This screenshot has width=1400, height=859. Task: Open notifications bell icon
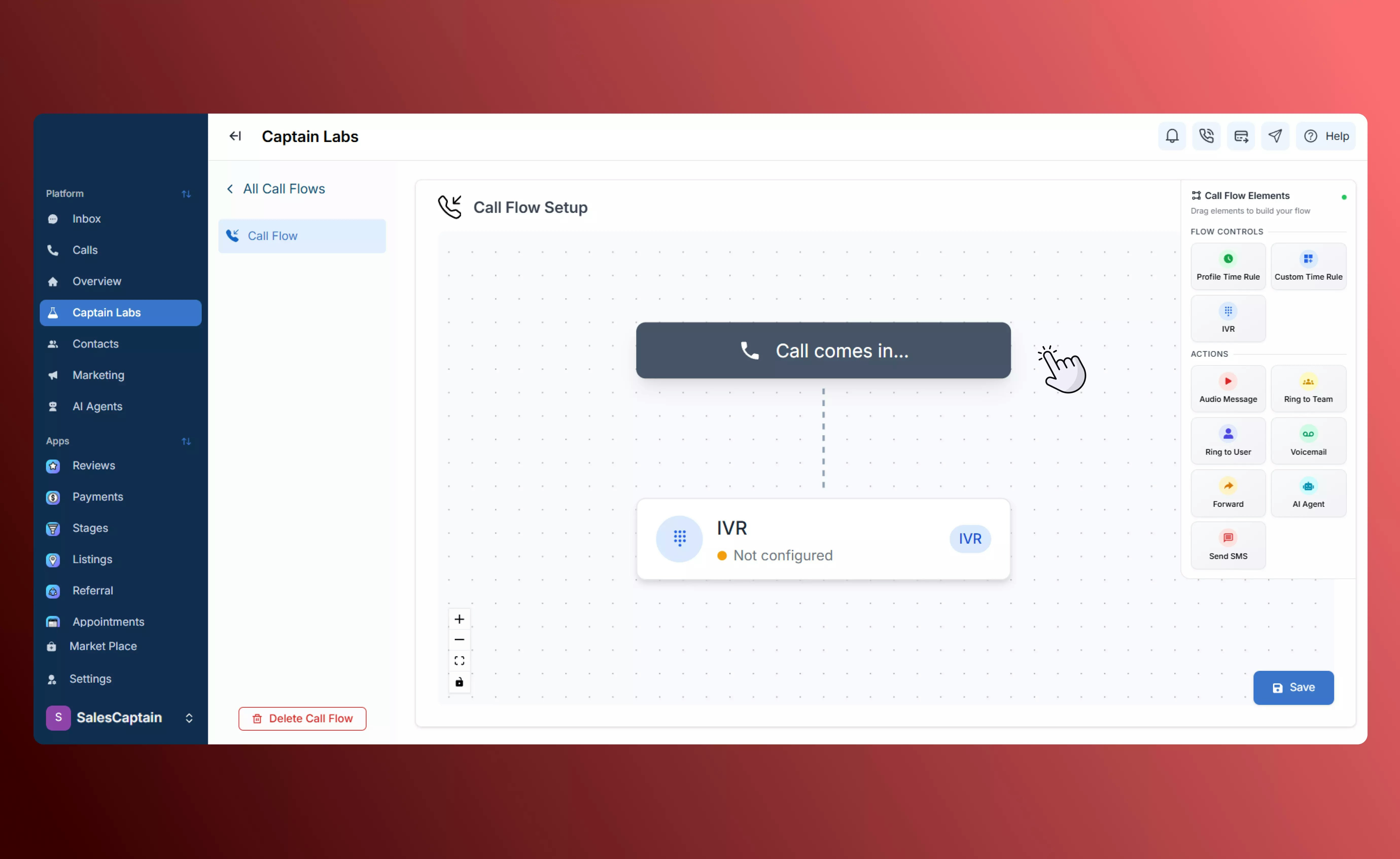1172,136
